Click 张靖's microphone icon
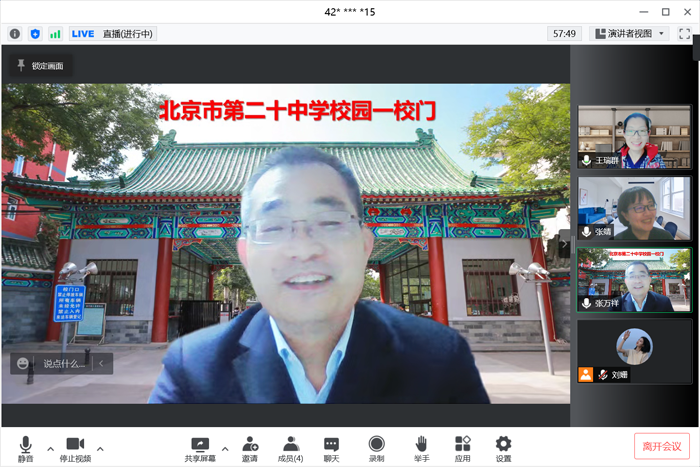The width and height of the screenshot is (700, 467). click(x=587, y=231)
